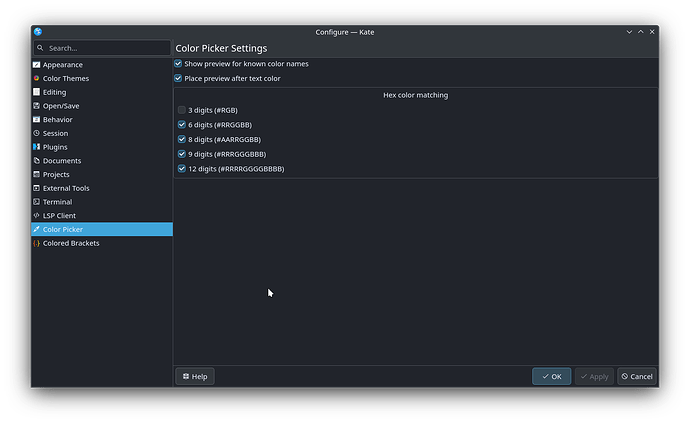690x424 pixels.
Task: Select LSP Client entry
Action: point(102,215)
